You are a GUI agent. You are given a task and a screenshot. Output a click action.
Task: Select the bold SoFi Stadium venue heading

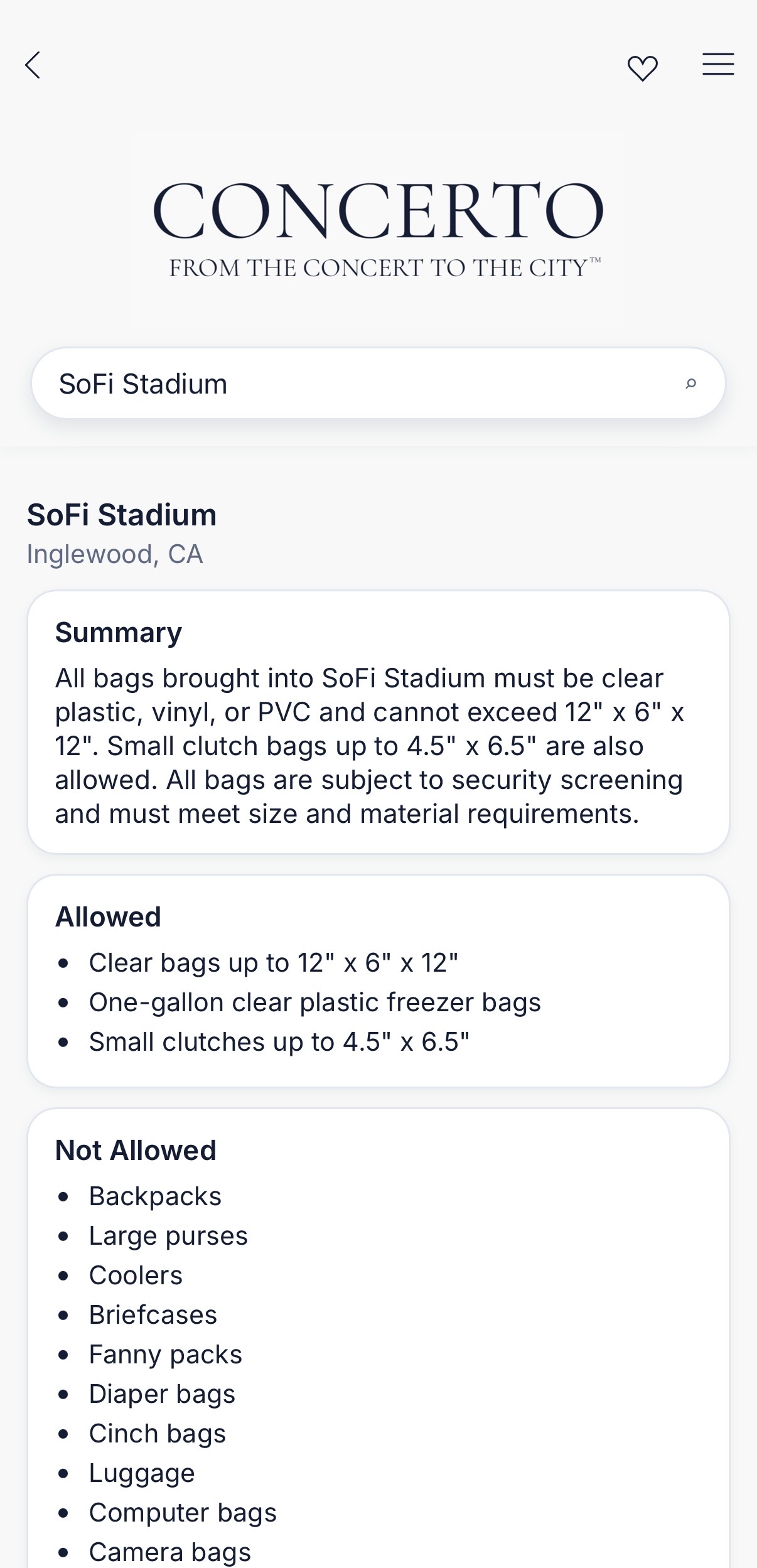(x=122, y=515)
